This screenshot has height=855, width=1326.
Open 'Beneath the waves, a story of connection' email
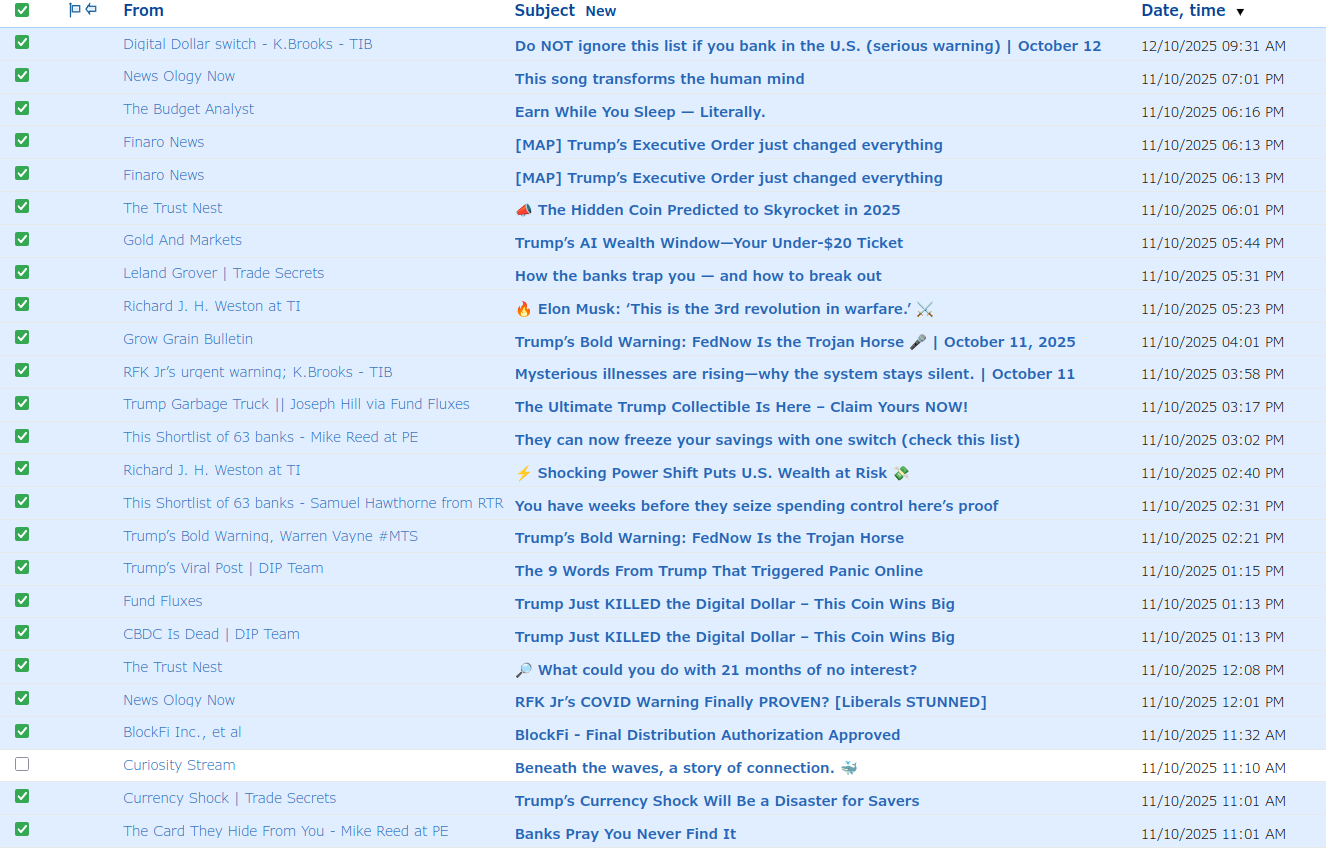(x=674, y=768)
